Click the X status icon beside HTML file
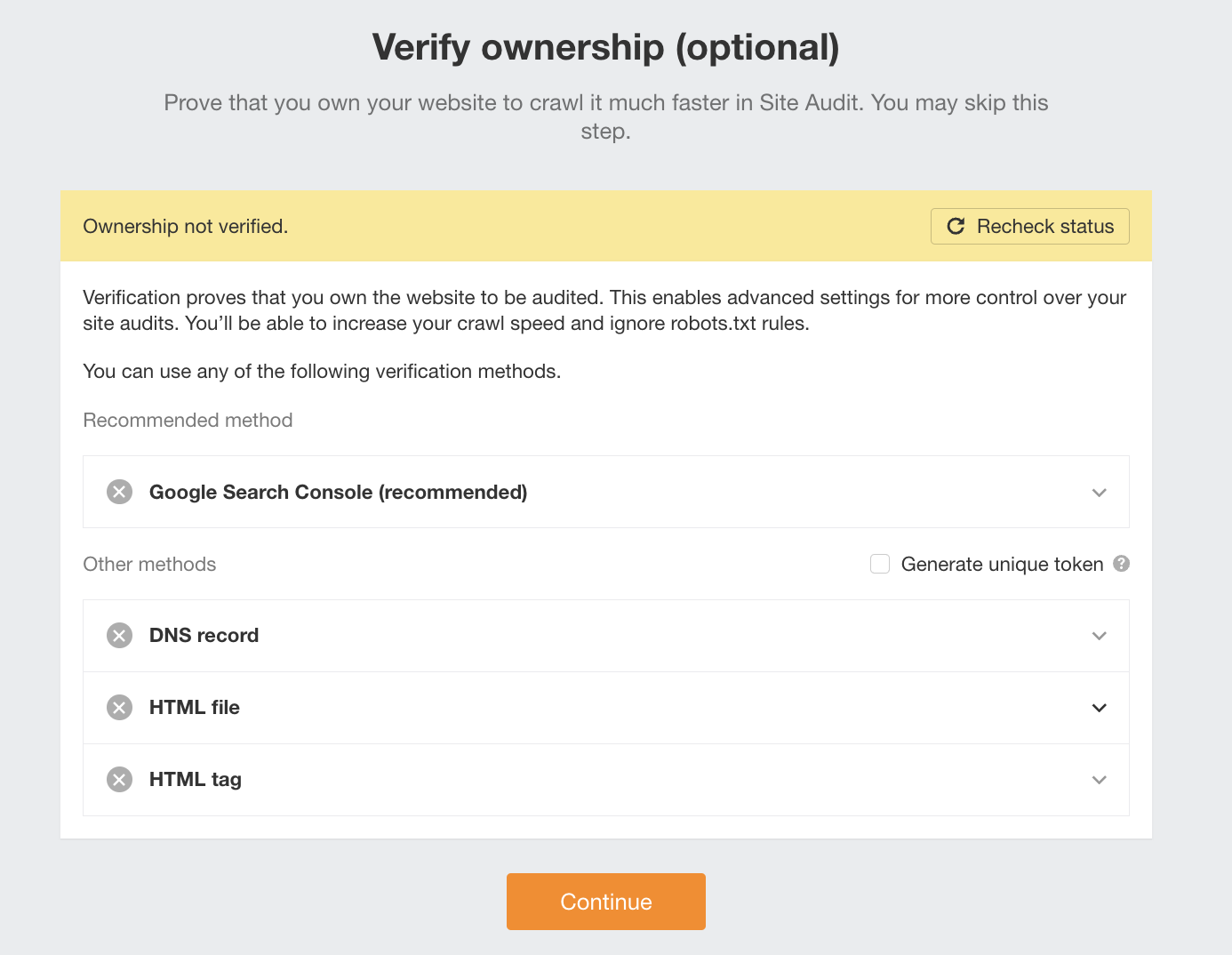Screen dimensions: 1232x955 (x=120, y=707)
